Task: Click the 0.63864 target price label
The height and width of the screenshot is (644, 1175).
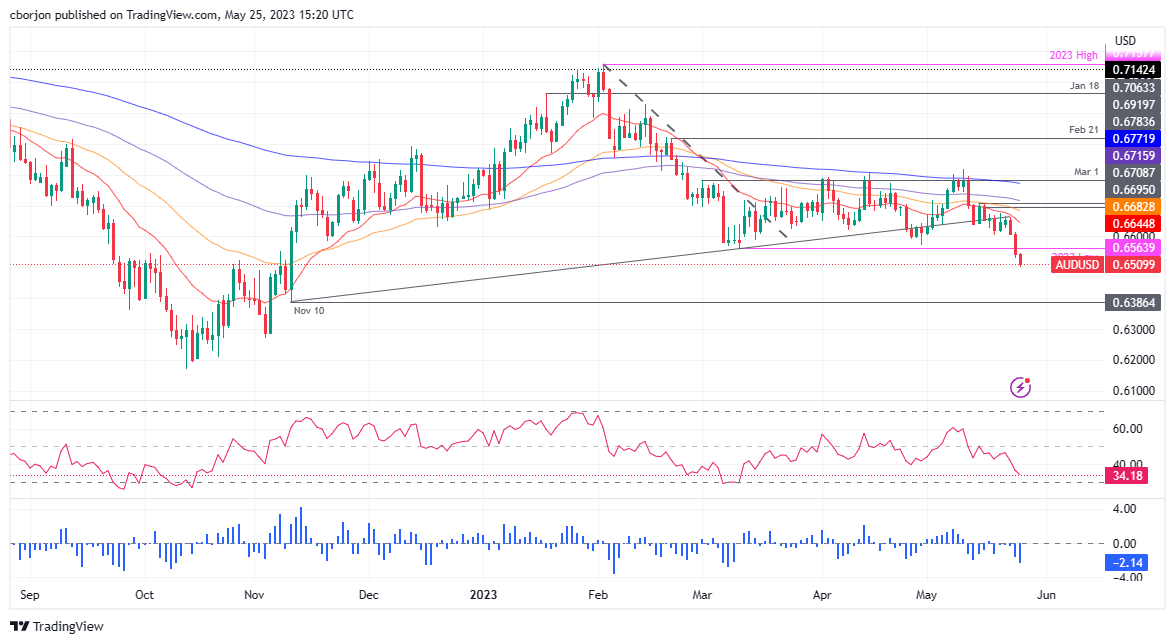Action: [1132, 301]
